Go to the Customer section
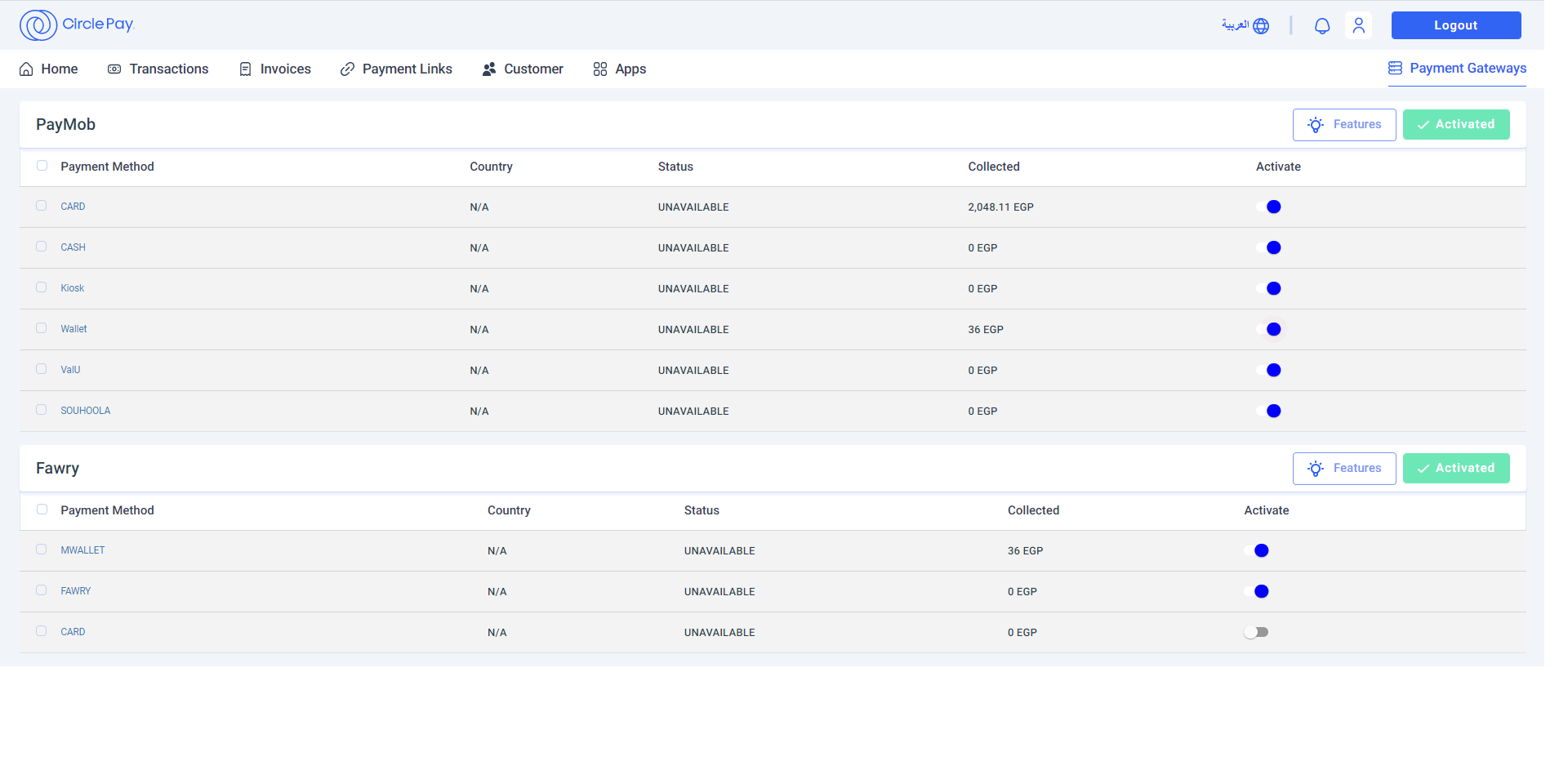This screenshot has height=761, width=1568. [523, 69]
